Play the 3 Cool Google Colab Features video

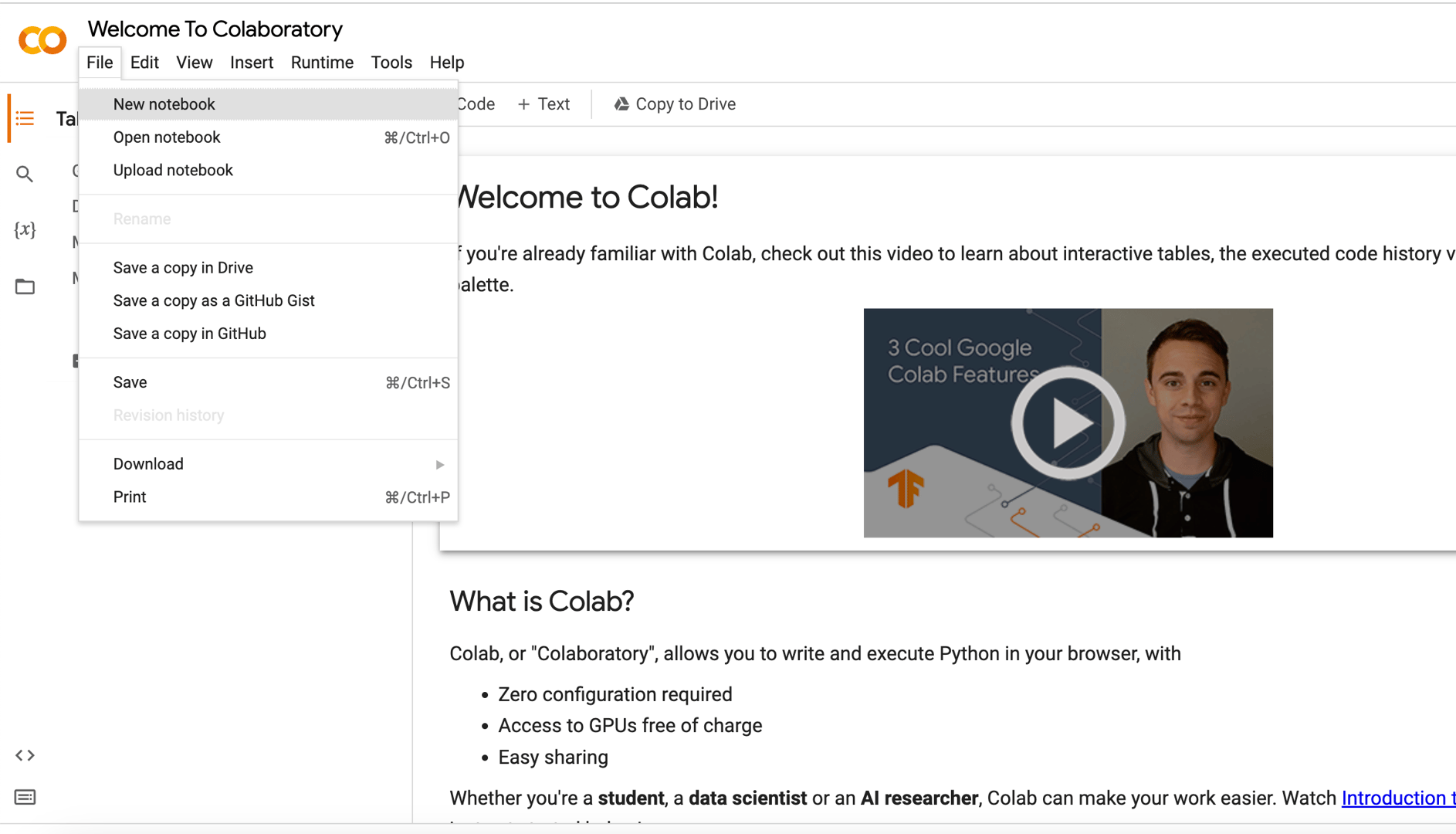click(1068, 423)
